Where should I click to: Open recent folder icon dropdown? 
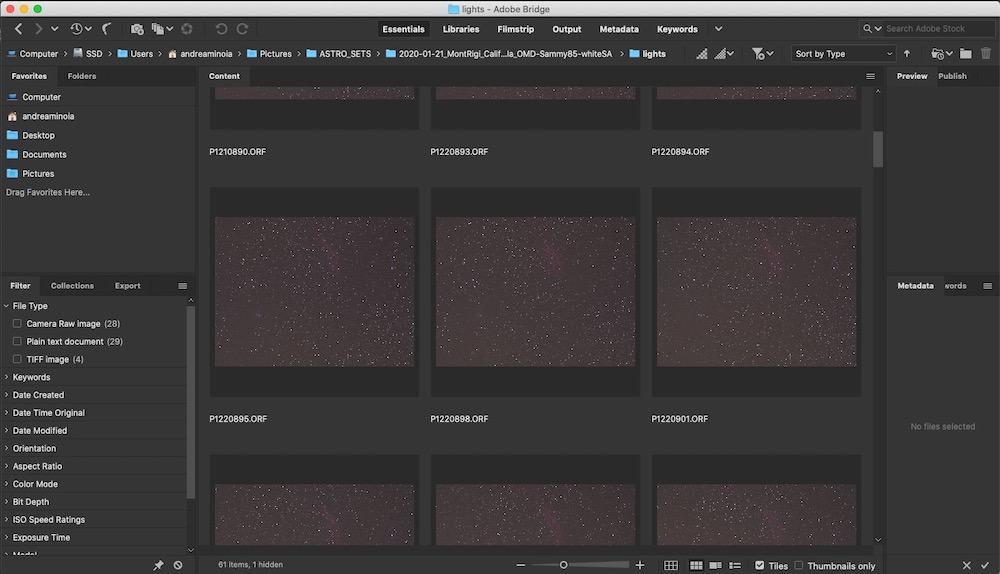pyautogui.click(x=941, y=54)
